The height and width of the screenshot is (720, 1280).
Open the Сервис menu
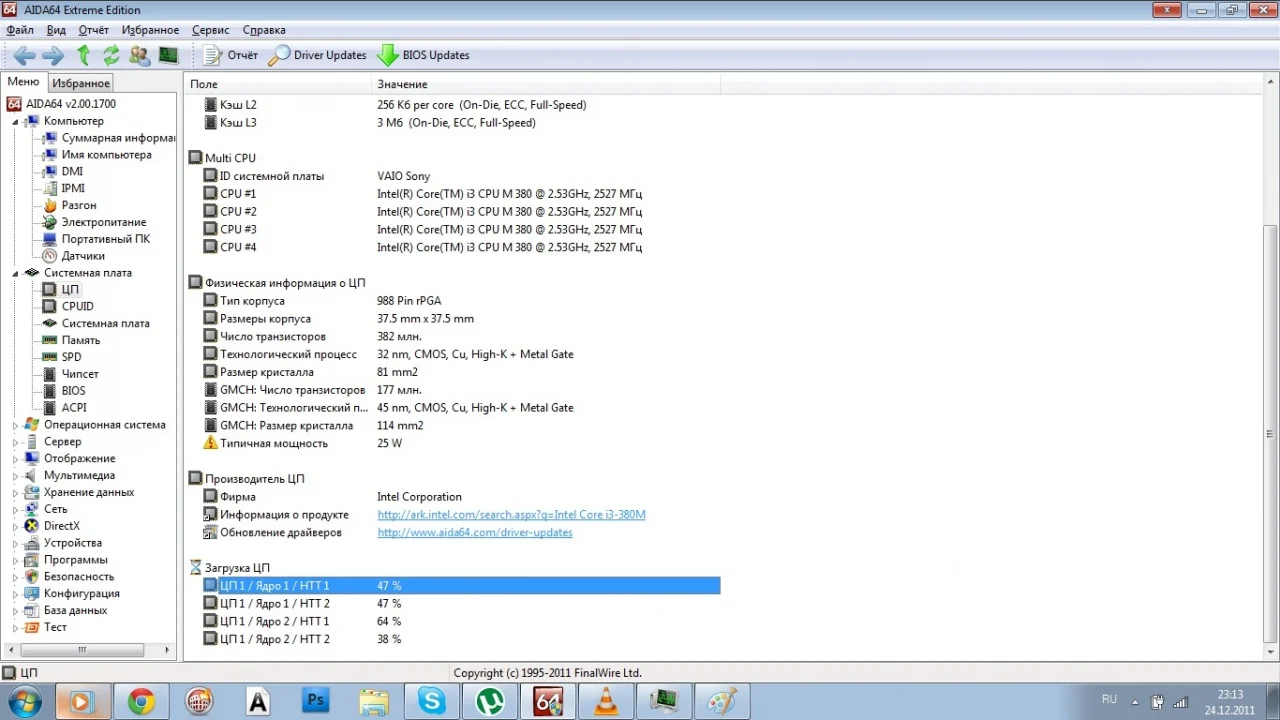coord(210,30)
